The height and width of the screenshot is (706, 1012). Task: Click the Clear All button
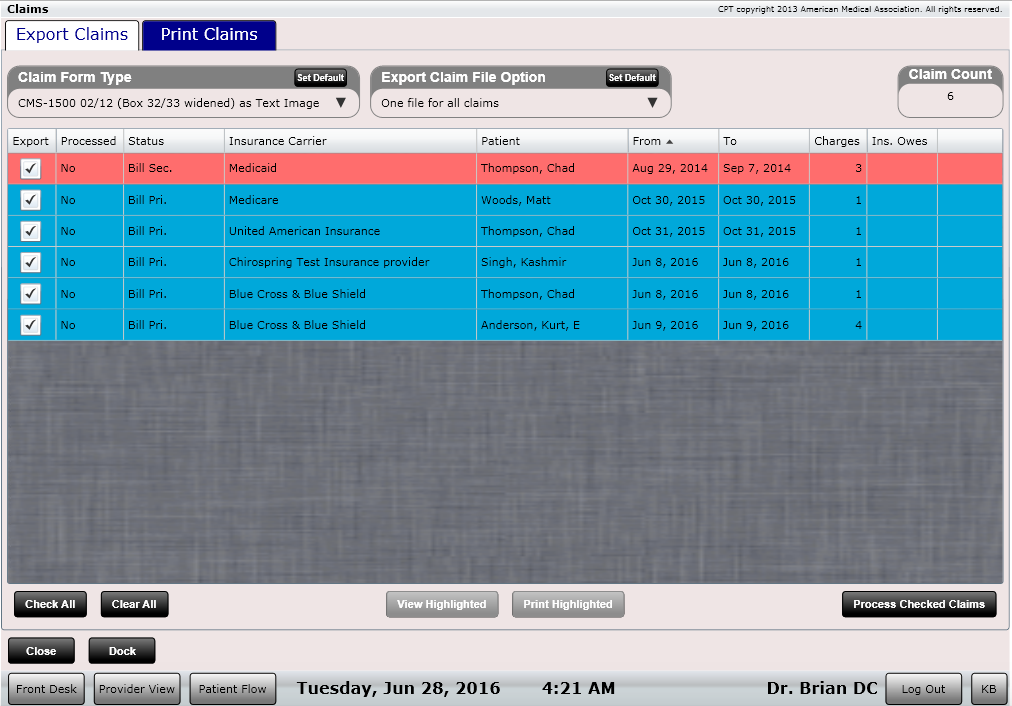click(x=134, y=604)
